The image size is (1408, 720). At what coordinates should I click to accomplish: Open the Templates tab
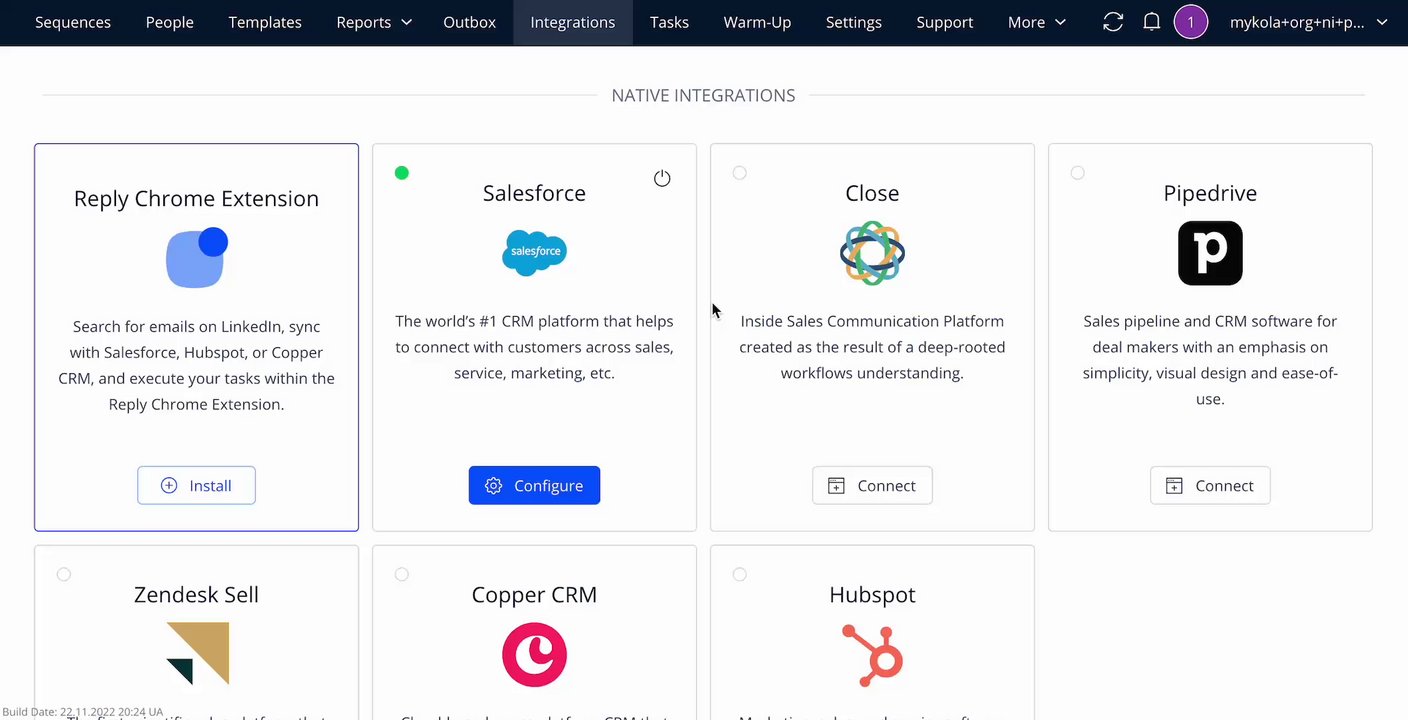click(x=265, y=22)
